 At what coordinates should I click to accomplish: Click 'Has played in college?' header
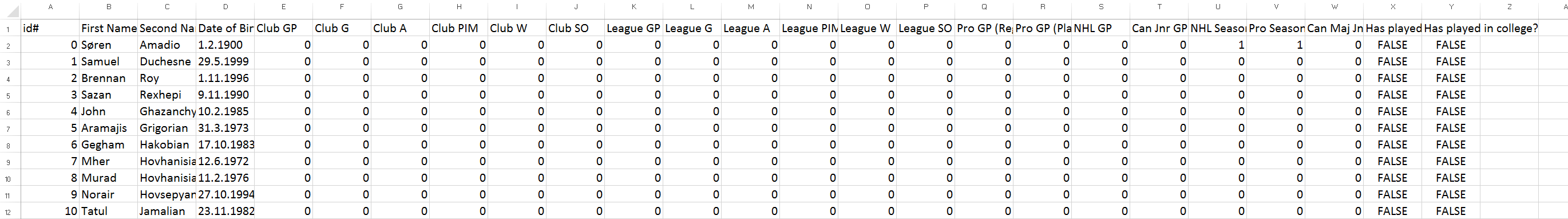click(1480, 28)
